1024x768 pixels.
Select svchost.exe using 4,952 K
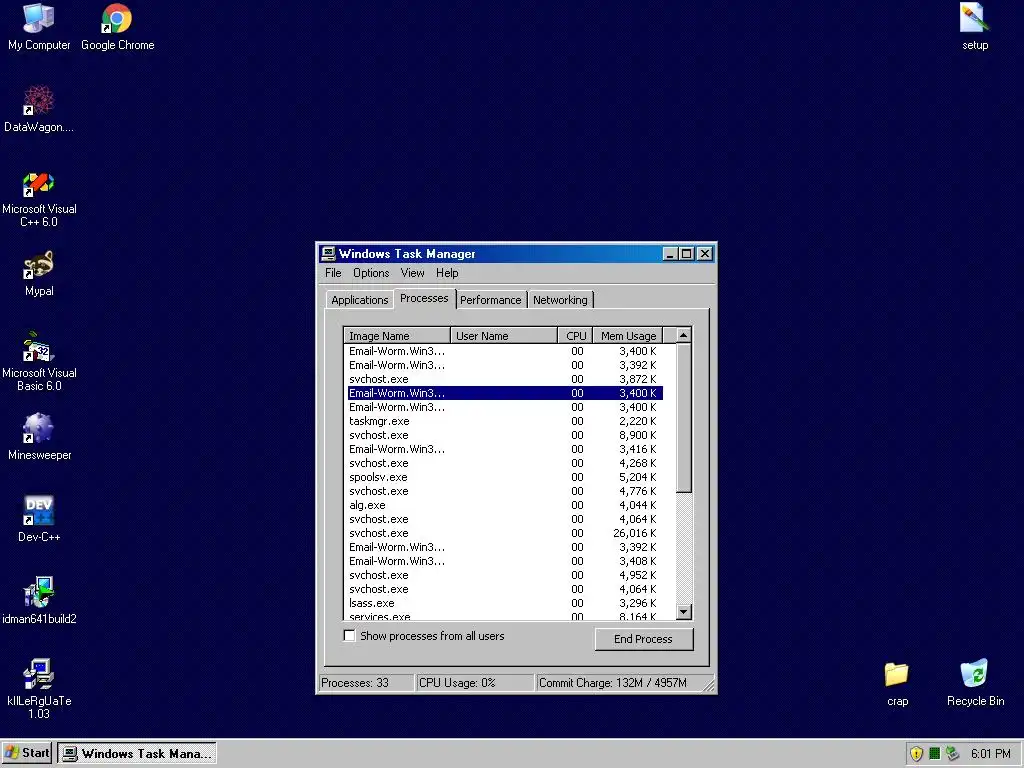tap(504, 575)
